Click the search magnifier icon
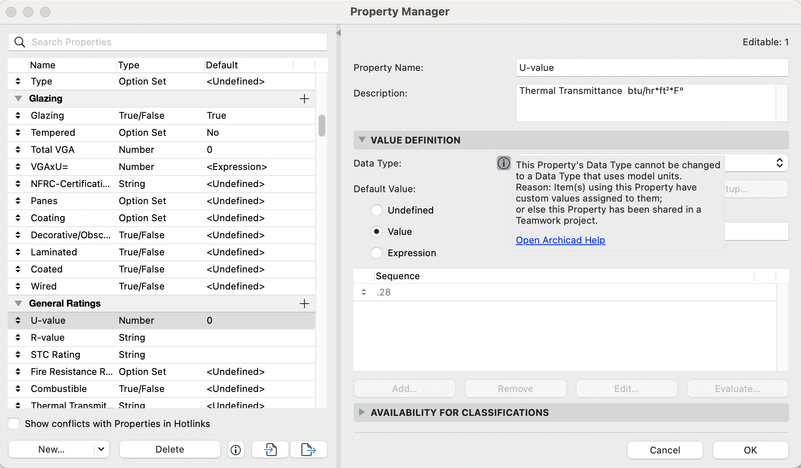The width and height of the screenshot is (801, 468). coord(20,42)
